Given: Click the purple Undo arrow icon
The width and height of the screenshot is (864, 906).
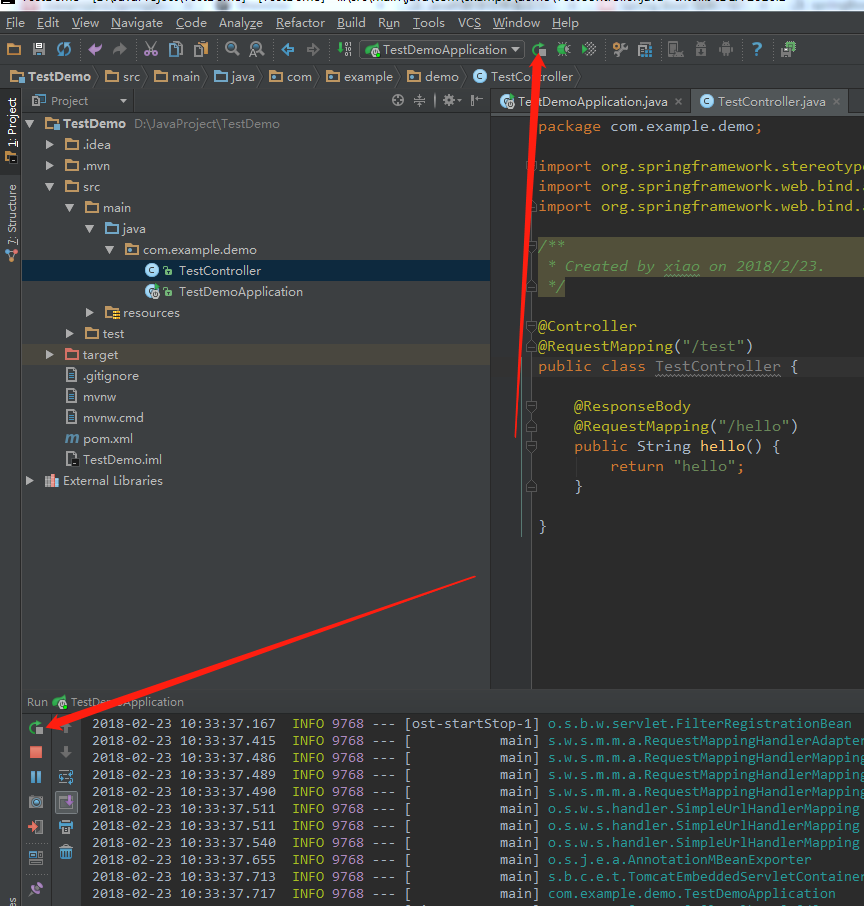Looking at the screenshot, I should (95, 50).
